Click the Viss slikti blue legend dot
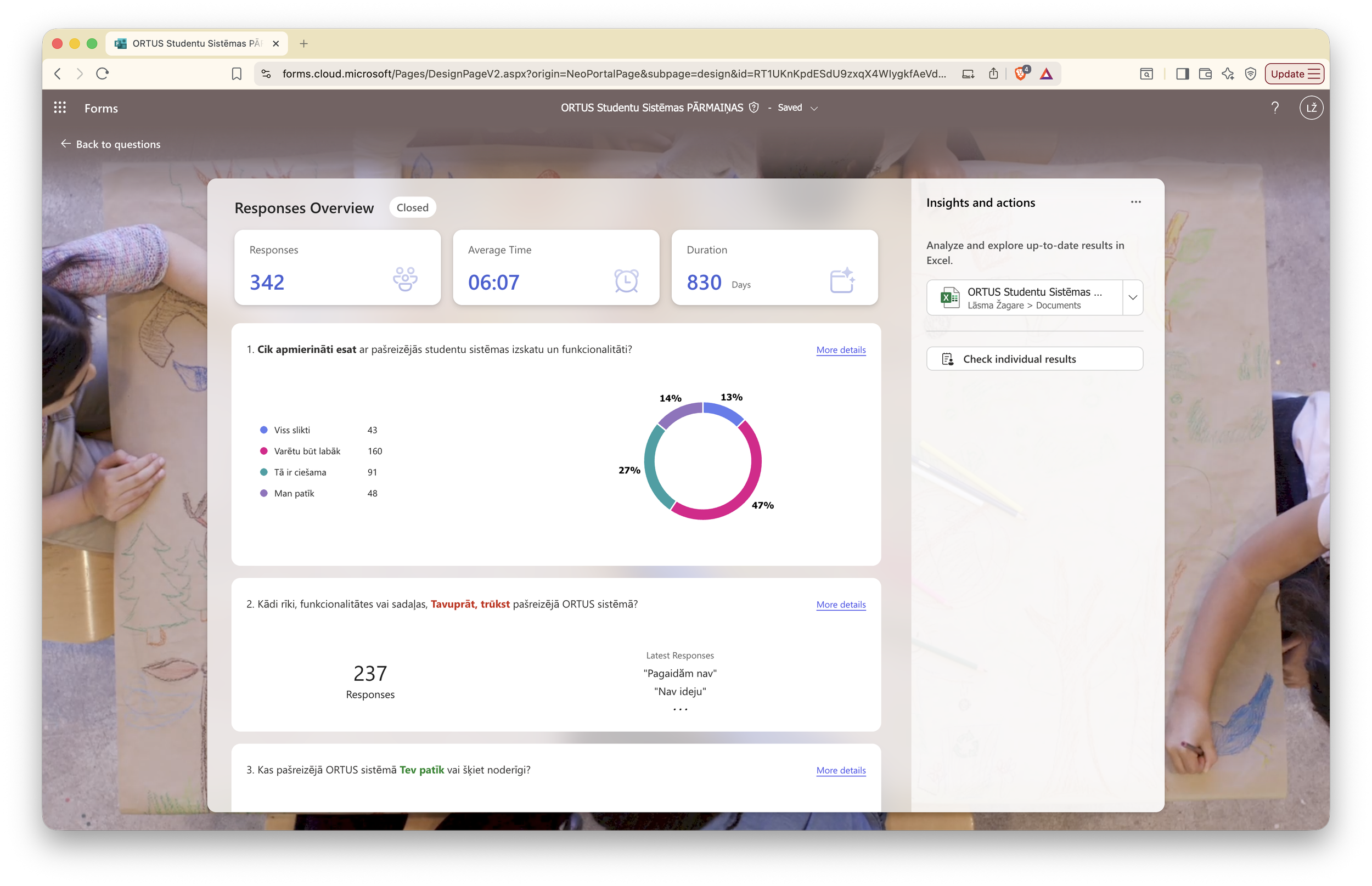This screenshot has width=1372, height=886. (263, 430)
